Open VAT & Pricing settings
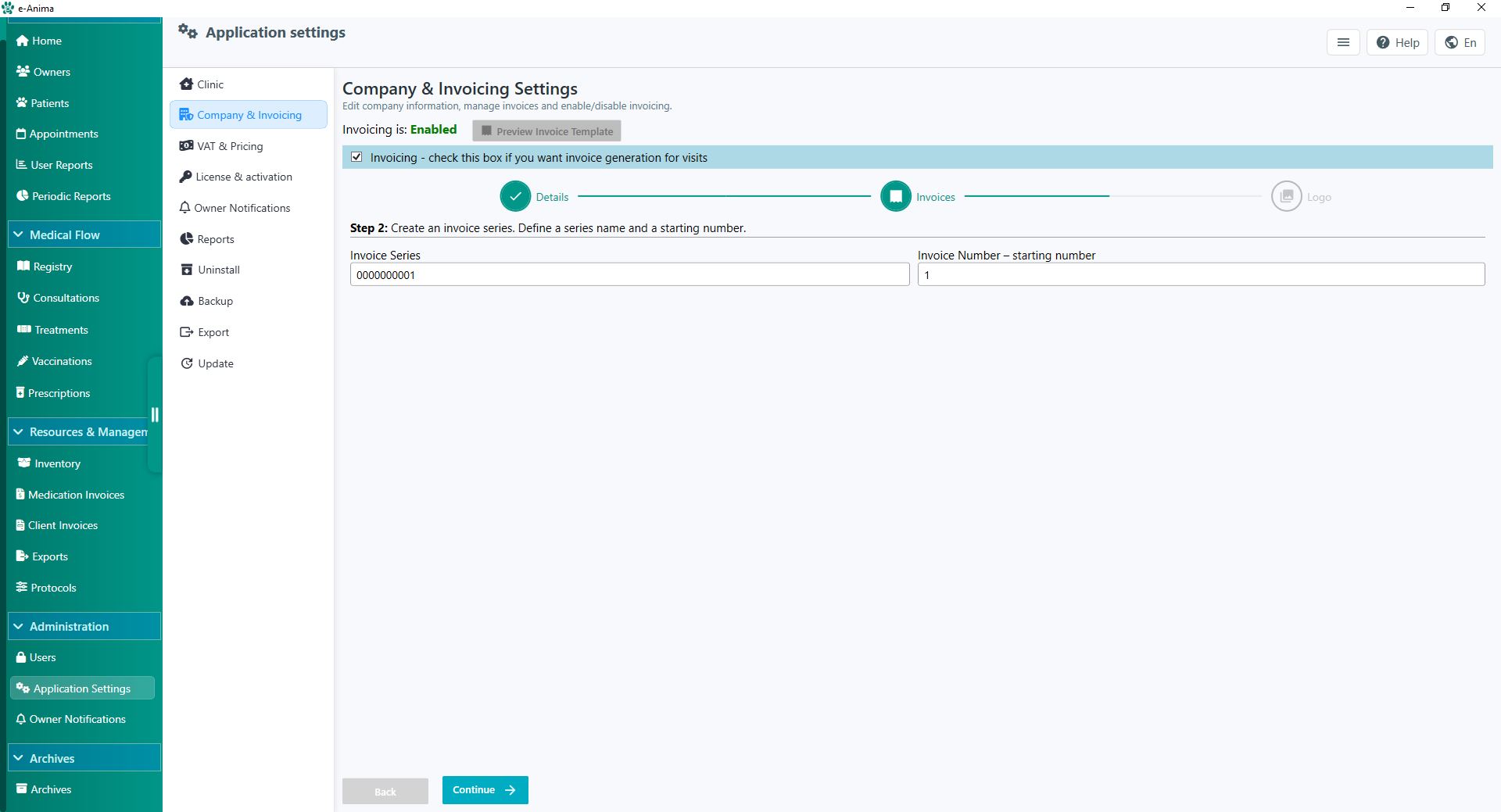Viewport: 1501px width, 812px height. pos(230,145)
